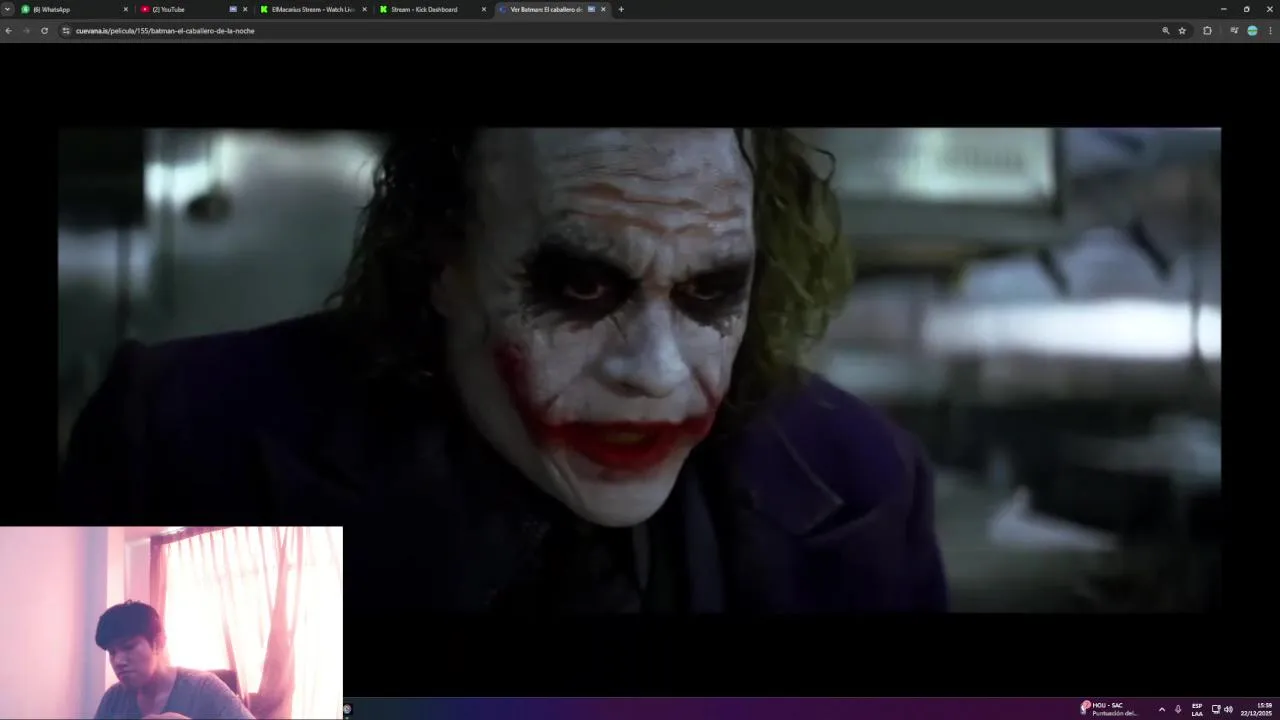Open the Chrome profile avatar
Screen dimensions: 1280x720
click(x=1252, y=31)
